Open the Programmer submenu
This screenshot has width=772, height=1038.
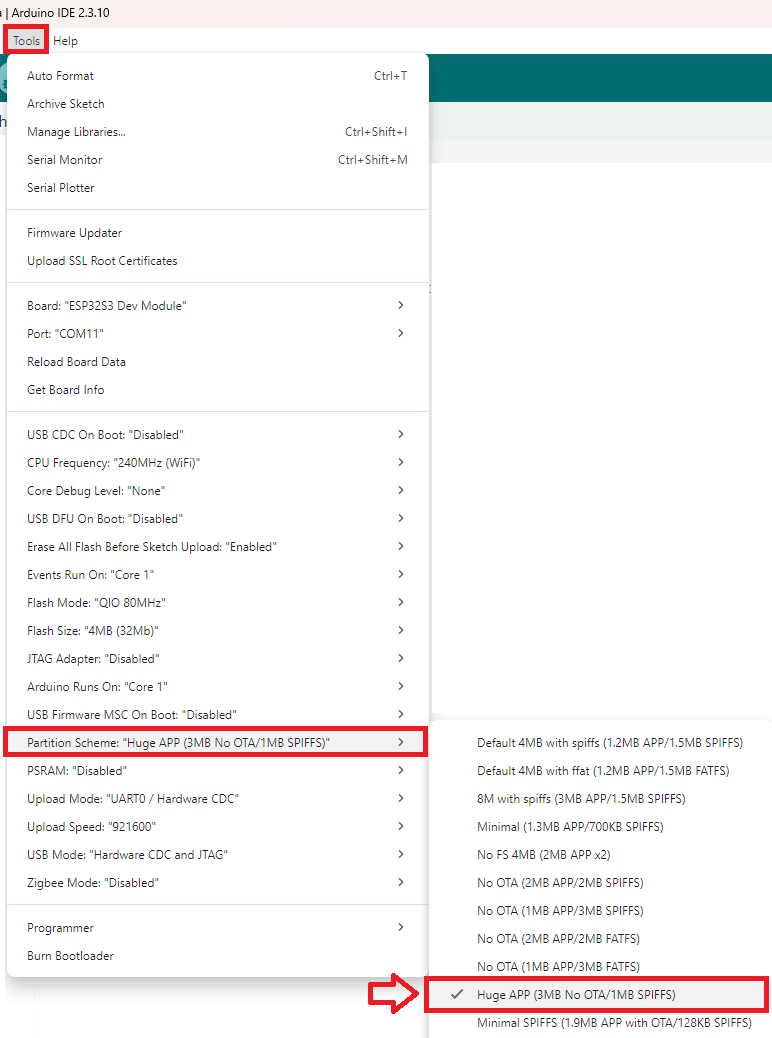click(x=217, y=928)
